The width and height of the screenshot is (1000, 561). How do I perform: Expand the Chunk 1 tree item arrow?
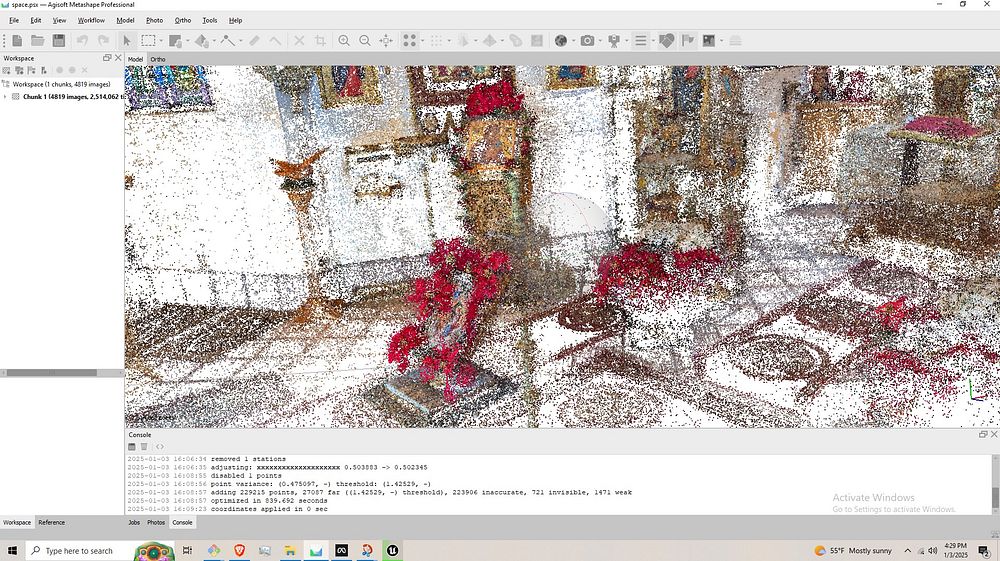[x=5, y=97]
